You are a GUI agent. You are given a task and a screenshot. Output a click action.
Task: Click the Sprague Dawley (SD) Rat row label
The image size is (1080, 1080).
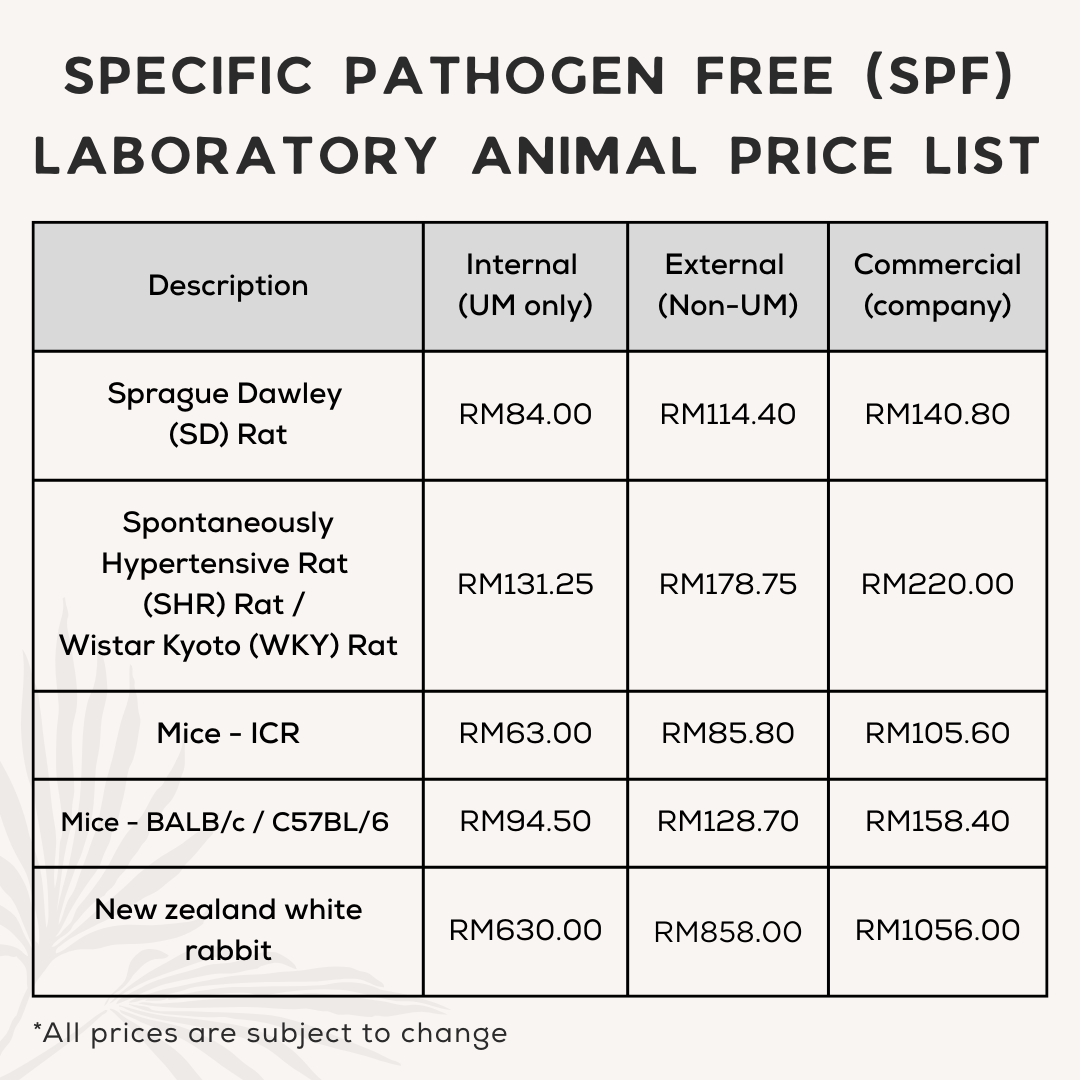coord(226,414)
